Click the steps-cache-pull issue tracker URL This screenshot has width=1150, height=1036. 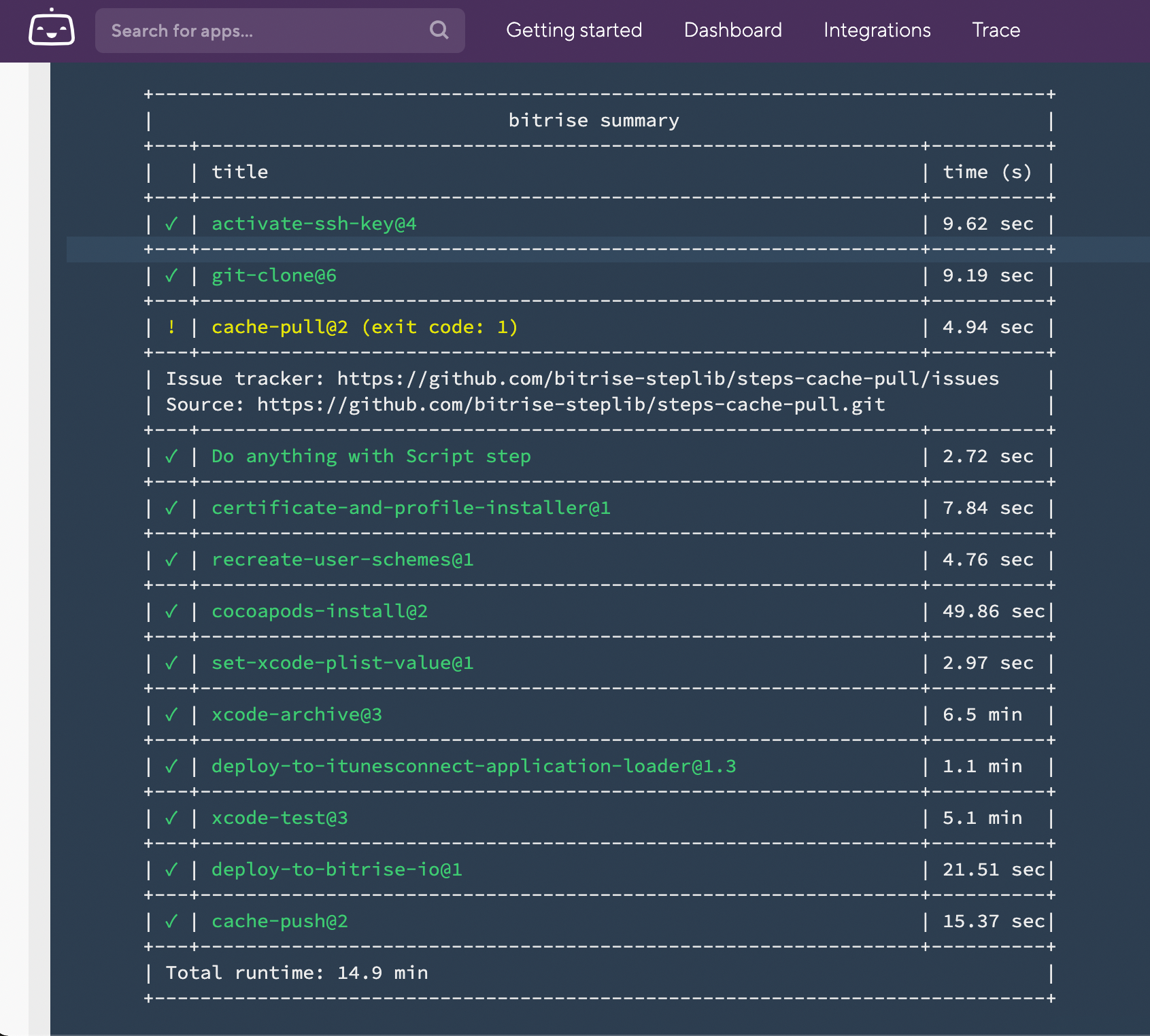[x=668, y=379]
